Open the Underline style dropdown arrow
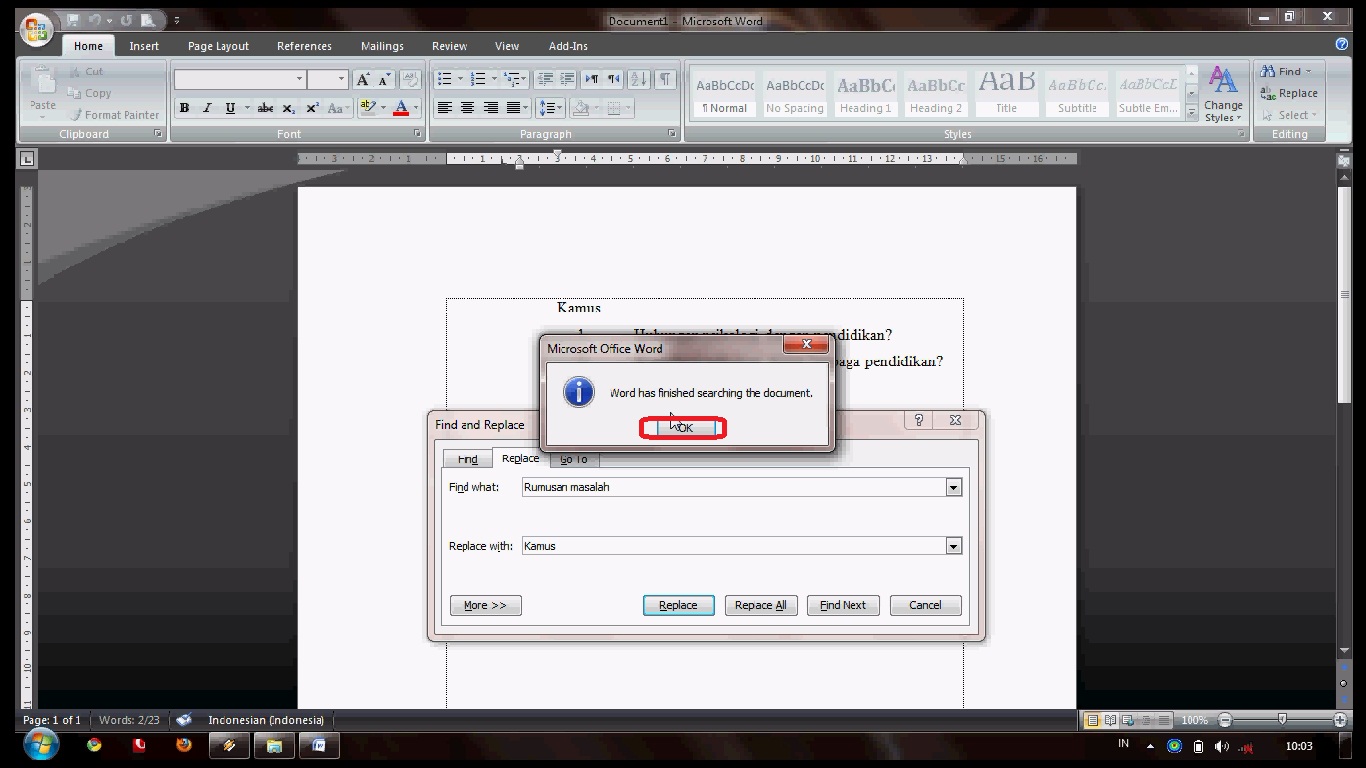 pyautogui.click(x=246, y=108)
